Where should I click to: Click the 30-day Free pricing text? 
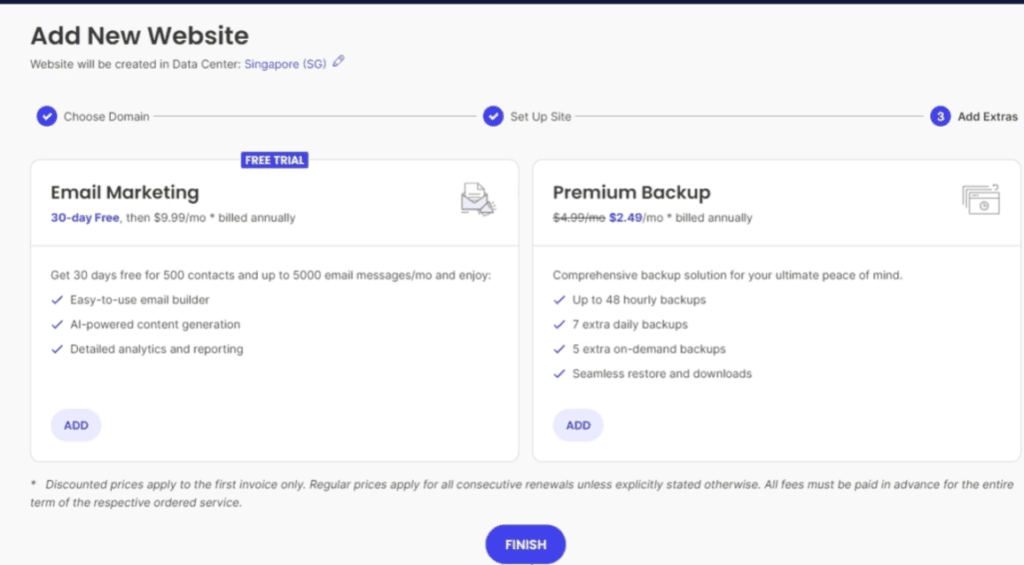pos(84,218)
